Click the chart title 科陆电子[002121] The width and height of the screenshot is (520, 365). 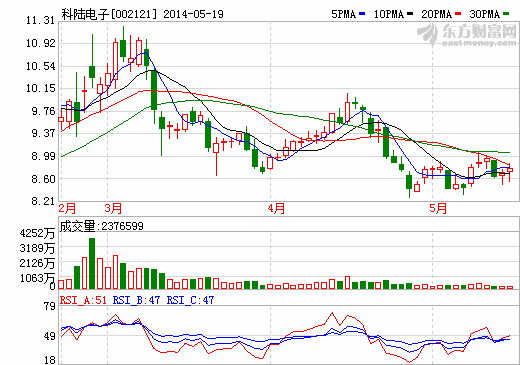pyautogui.click(x=109, y=14)
